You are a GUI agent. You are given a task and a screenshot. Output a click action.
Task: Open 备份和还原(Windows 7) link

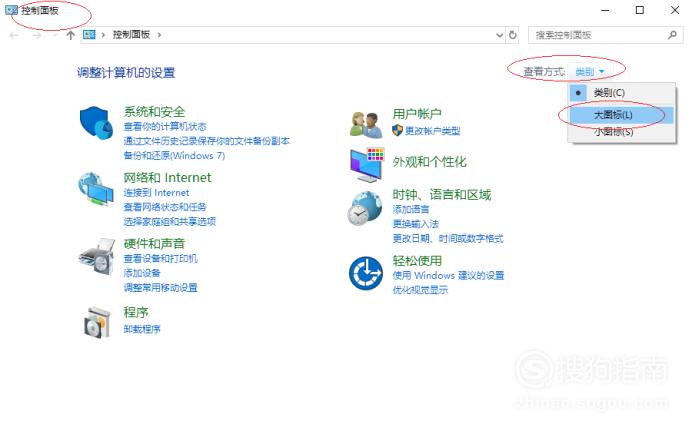tap(174, 155)
